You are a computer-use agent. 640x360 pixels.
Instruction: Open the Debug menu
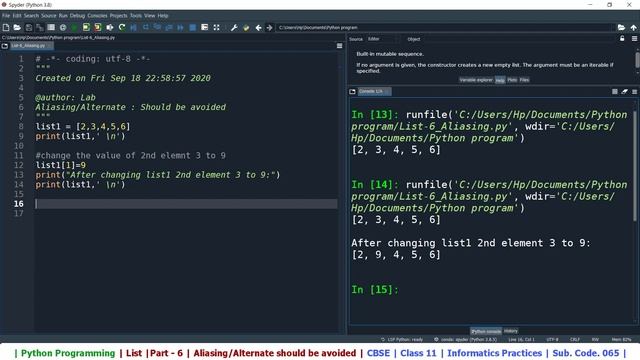(x=77, y=16)
